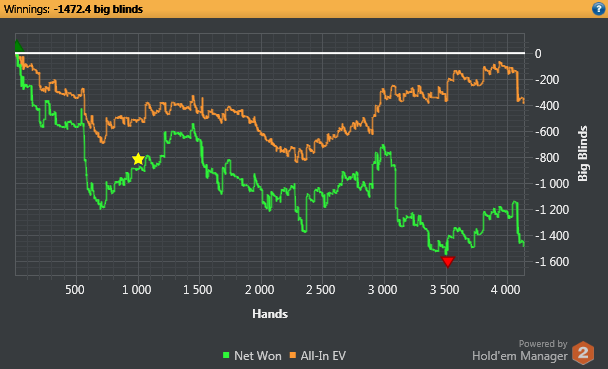Click the 4 000 hands axis label
The image size is (608, 369).
coord(506,290)
